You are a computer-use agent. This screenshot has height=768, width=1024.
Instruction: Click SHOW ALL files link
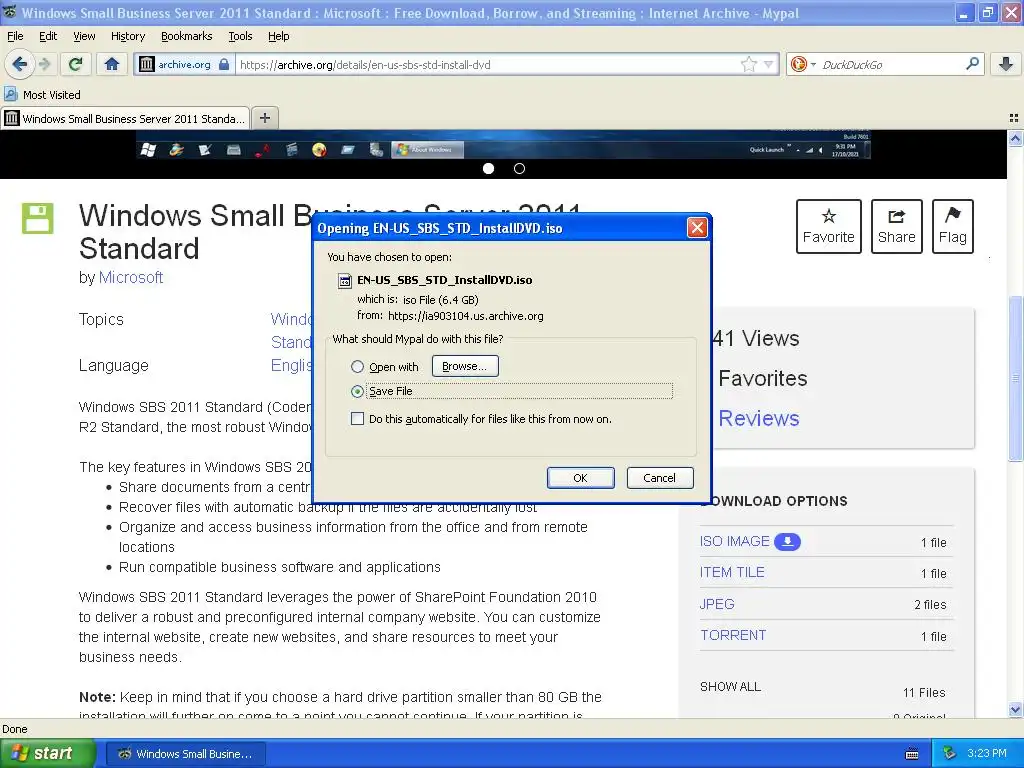pyautogui.click(x=730, y=686)
